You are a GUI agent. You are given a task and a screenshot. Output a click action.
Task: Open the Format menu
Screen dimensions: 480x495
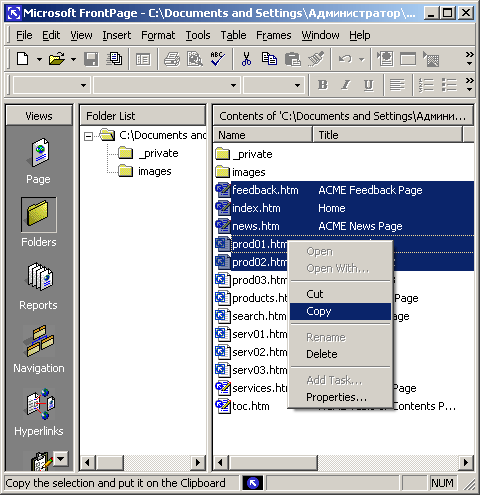pyautogui.click(x=158, y=35)
